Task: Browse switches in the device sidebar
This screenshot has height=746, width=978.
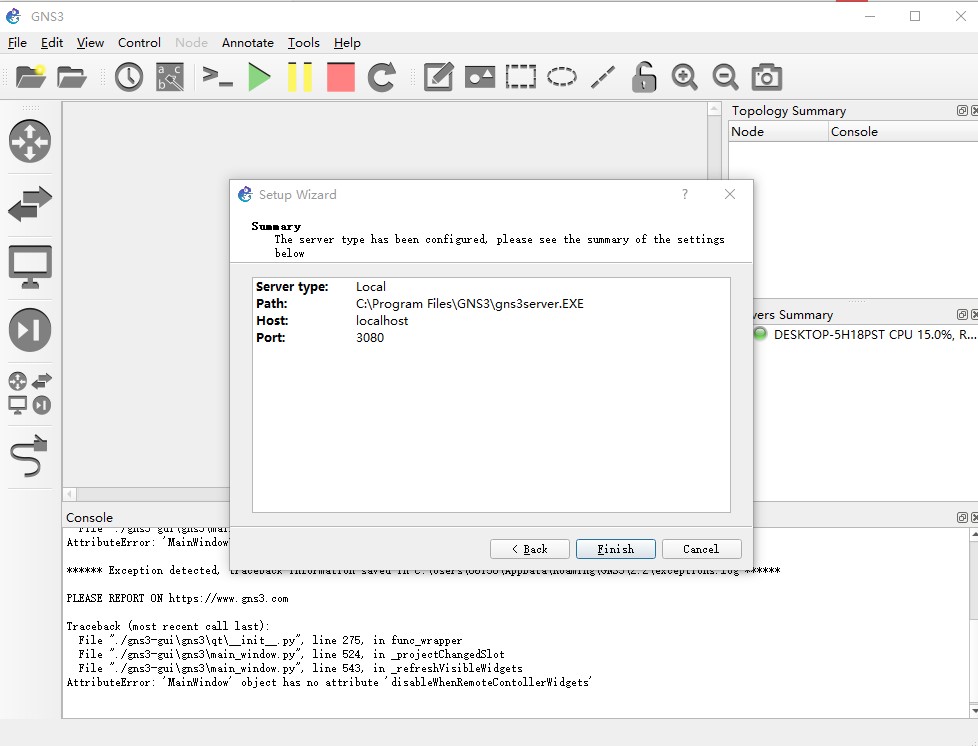Action: pyautogui.click(x=30, y=203)
